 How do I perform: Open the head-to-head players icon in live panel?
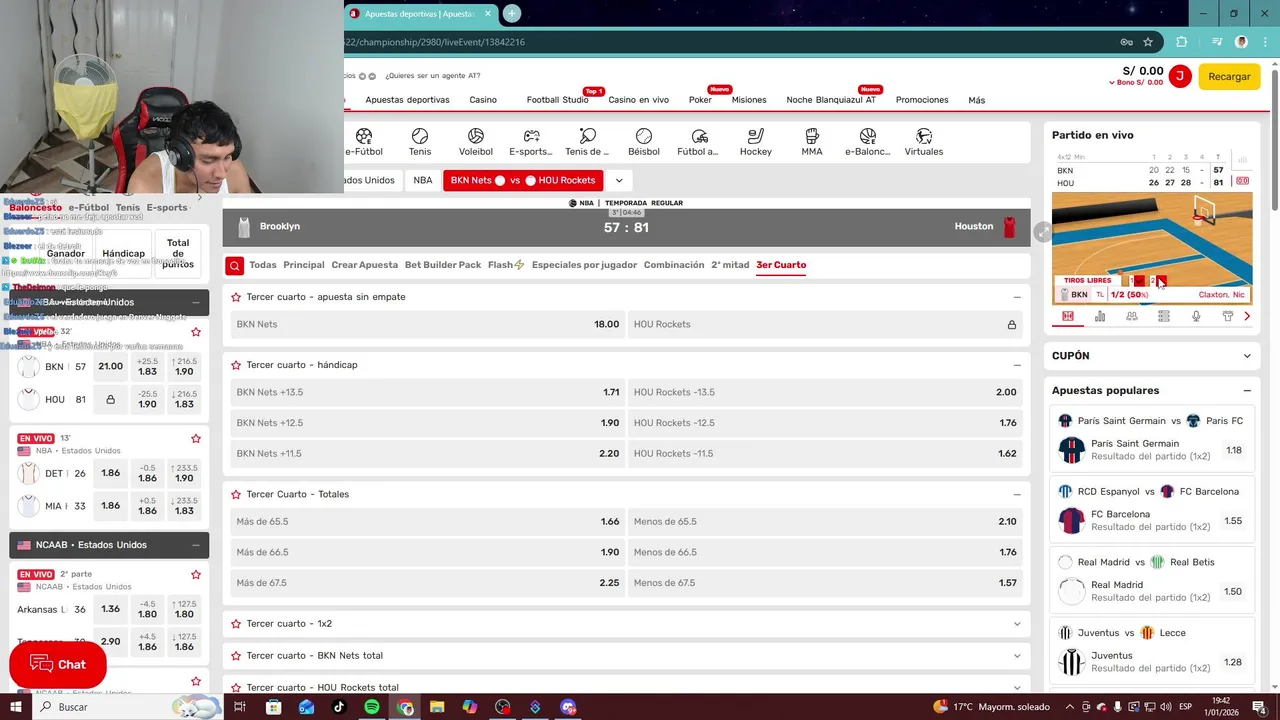pyautogui.click(x=1132, y=316)
